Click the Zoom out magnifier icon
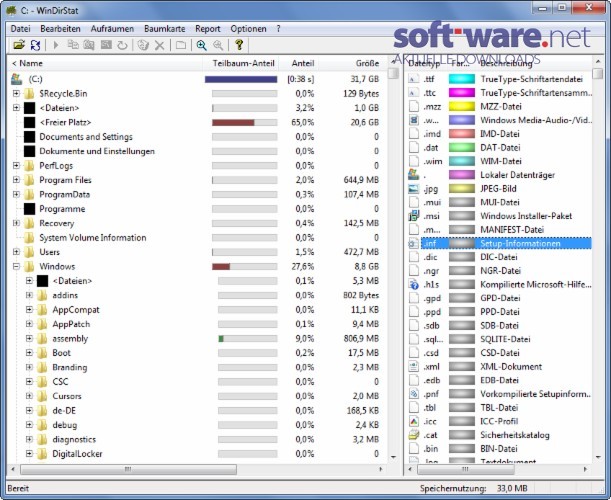 pyautogui.click(x=218, y=45)
